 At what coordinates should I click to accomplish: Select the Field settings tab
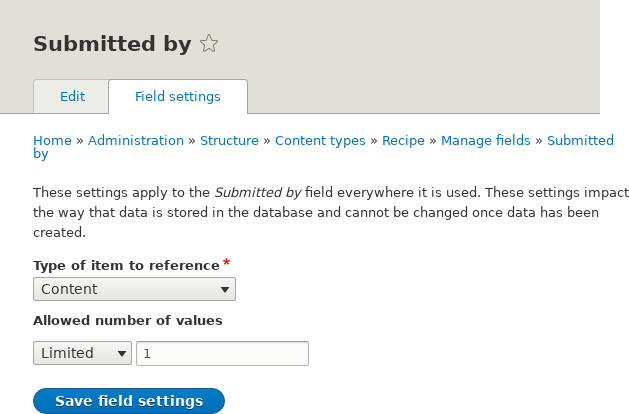point(178,97)
